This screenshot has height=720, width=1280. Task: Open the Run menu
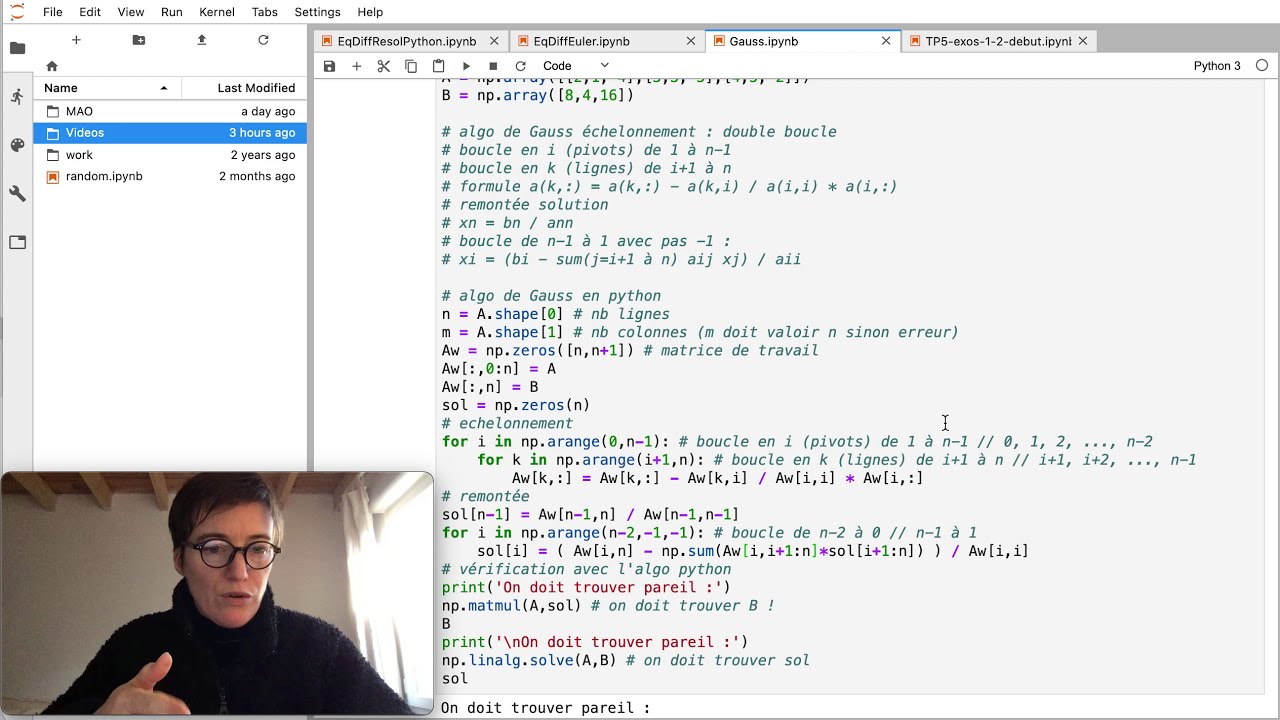171,12
